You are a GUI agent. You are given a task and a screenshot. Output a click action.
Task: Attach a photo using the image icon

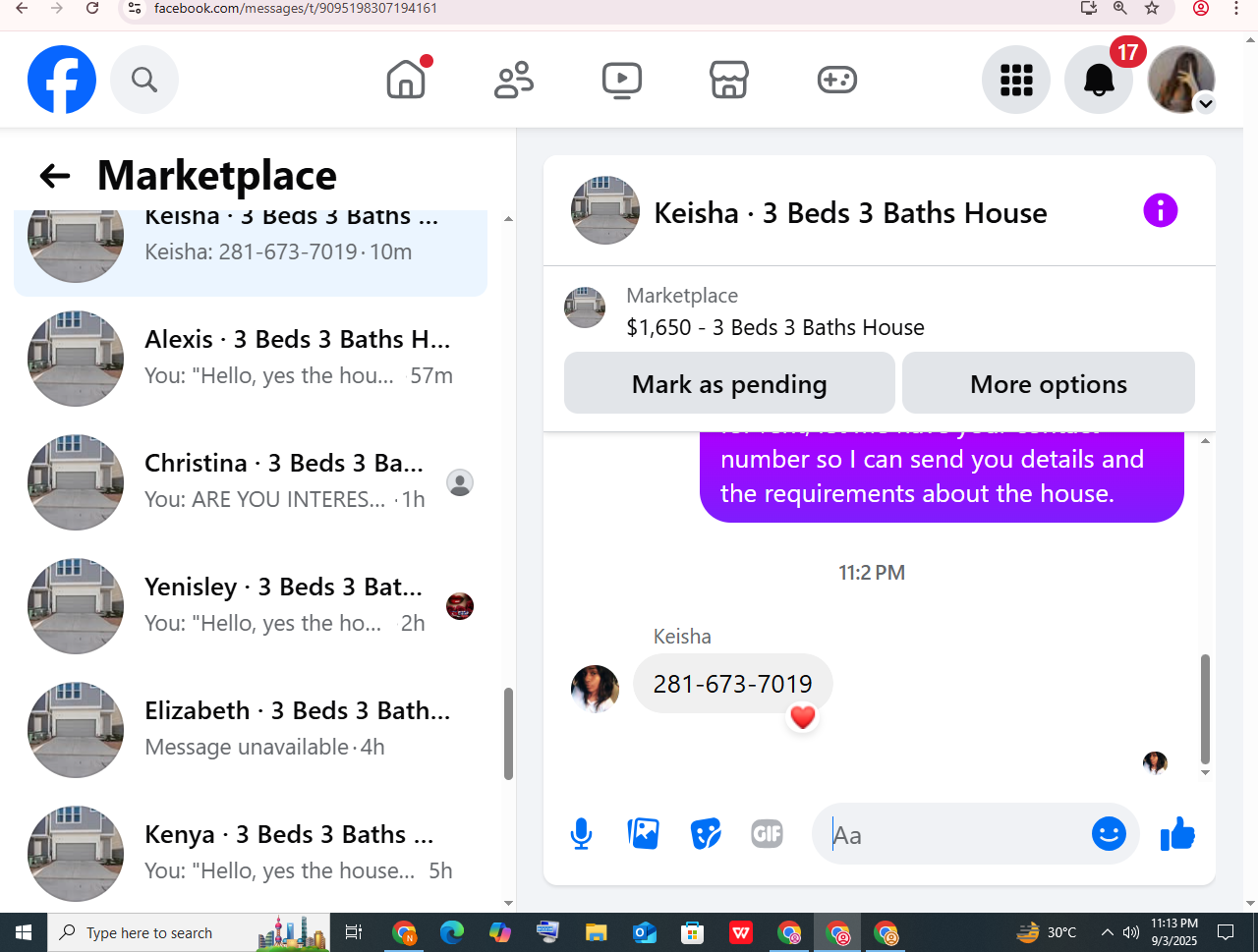click(x=644, y=834)
